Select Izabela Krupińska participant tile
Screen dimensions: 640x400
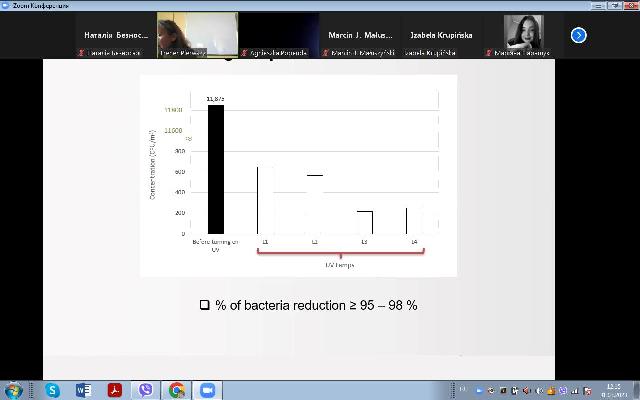[x=441, y=35]
